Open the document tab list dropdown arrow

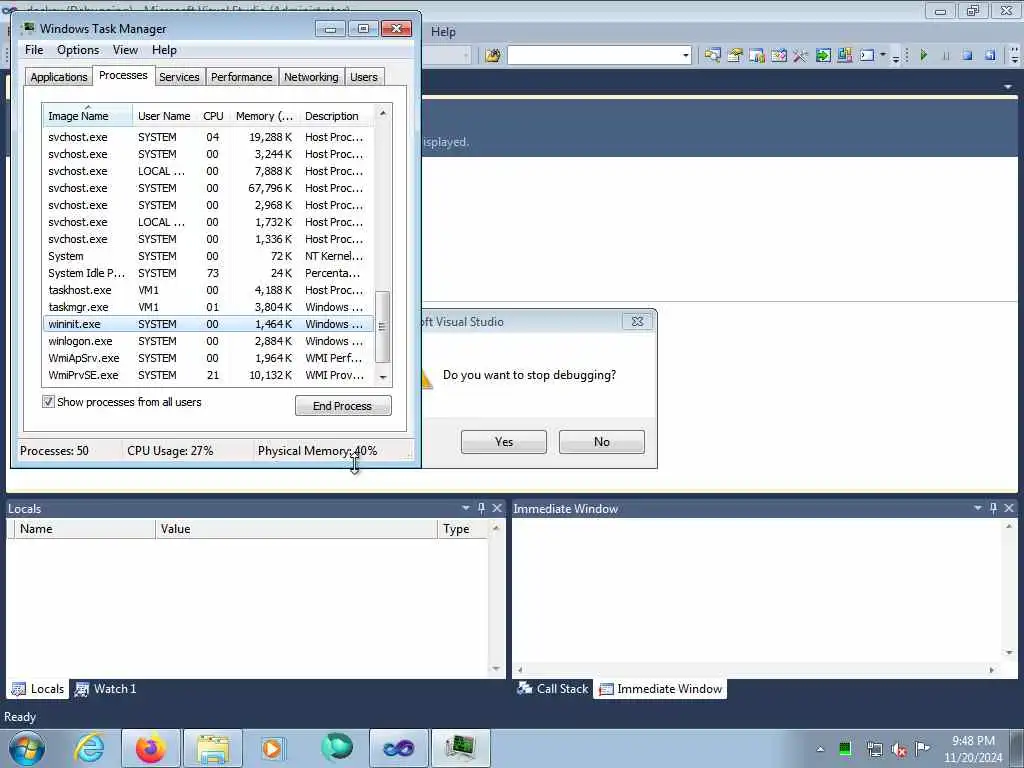[1008, 86]
